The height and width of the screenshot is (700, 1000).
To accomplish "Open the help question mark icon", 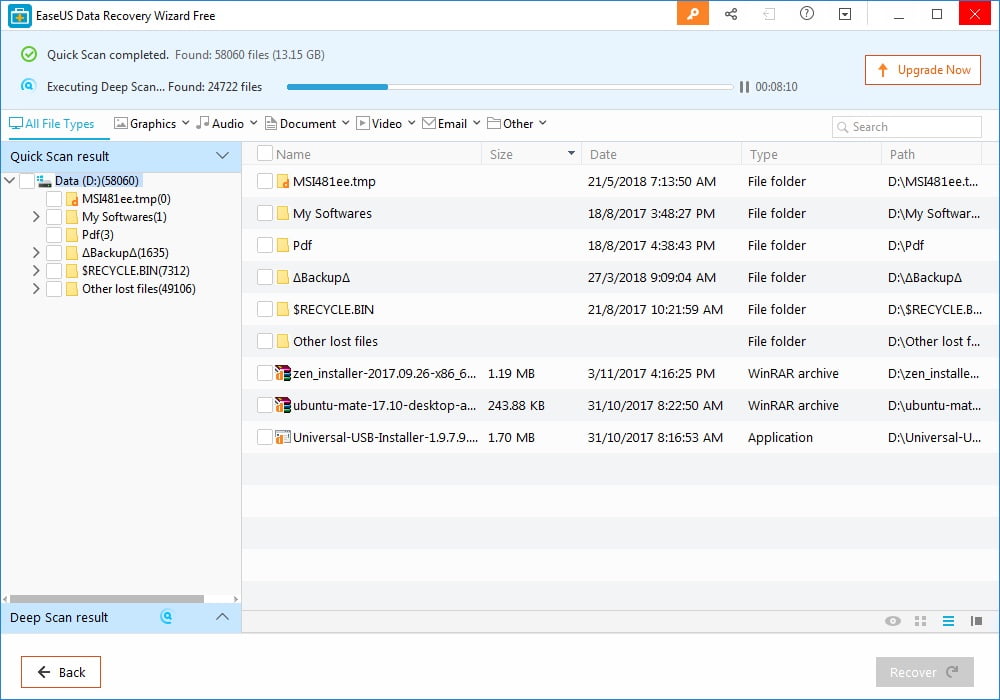I will [807, 14].
